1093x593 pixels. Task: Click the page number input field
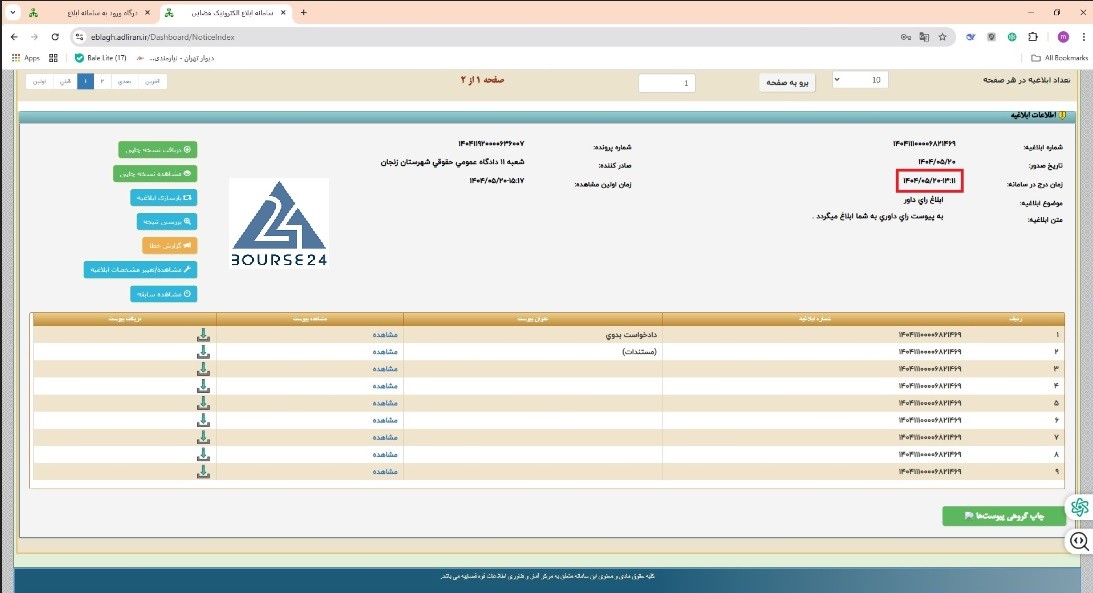pyautogui.click(x=667, y=83)
